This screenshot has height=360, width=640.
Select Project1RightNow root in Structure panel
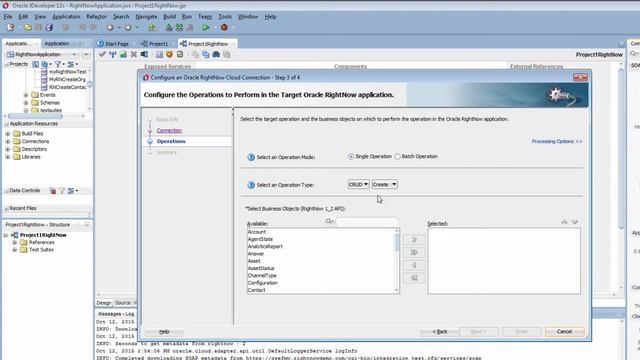pyautogui.click(x=43, y=235)
